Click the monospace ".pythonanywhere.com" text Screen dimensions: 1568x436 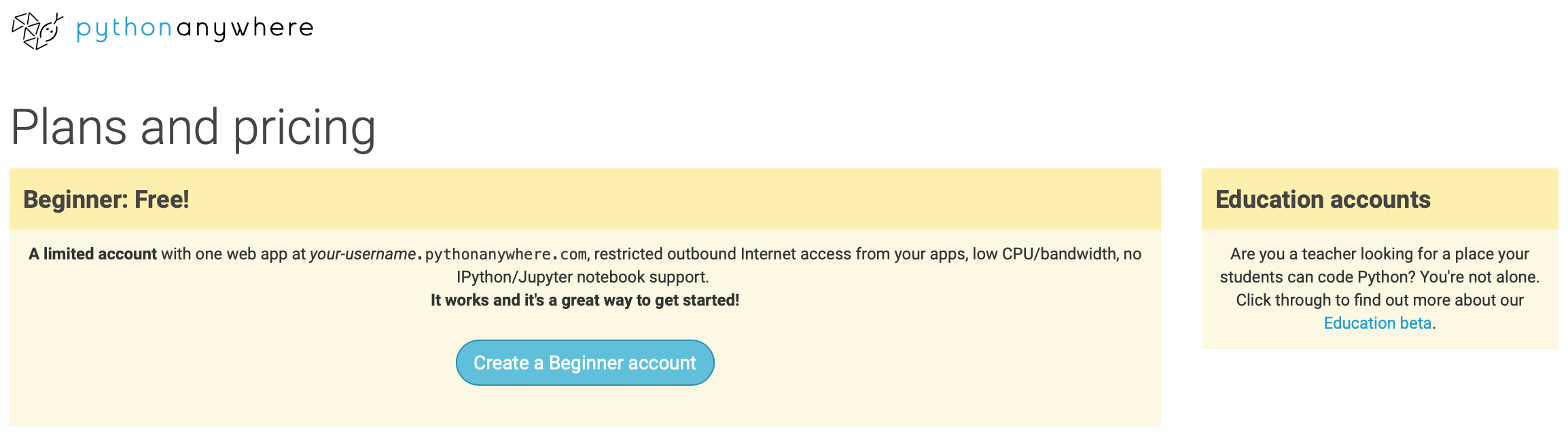[502, 255]
